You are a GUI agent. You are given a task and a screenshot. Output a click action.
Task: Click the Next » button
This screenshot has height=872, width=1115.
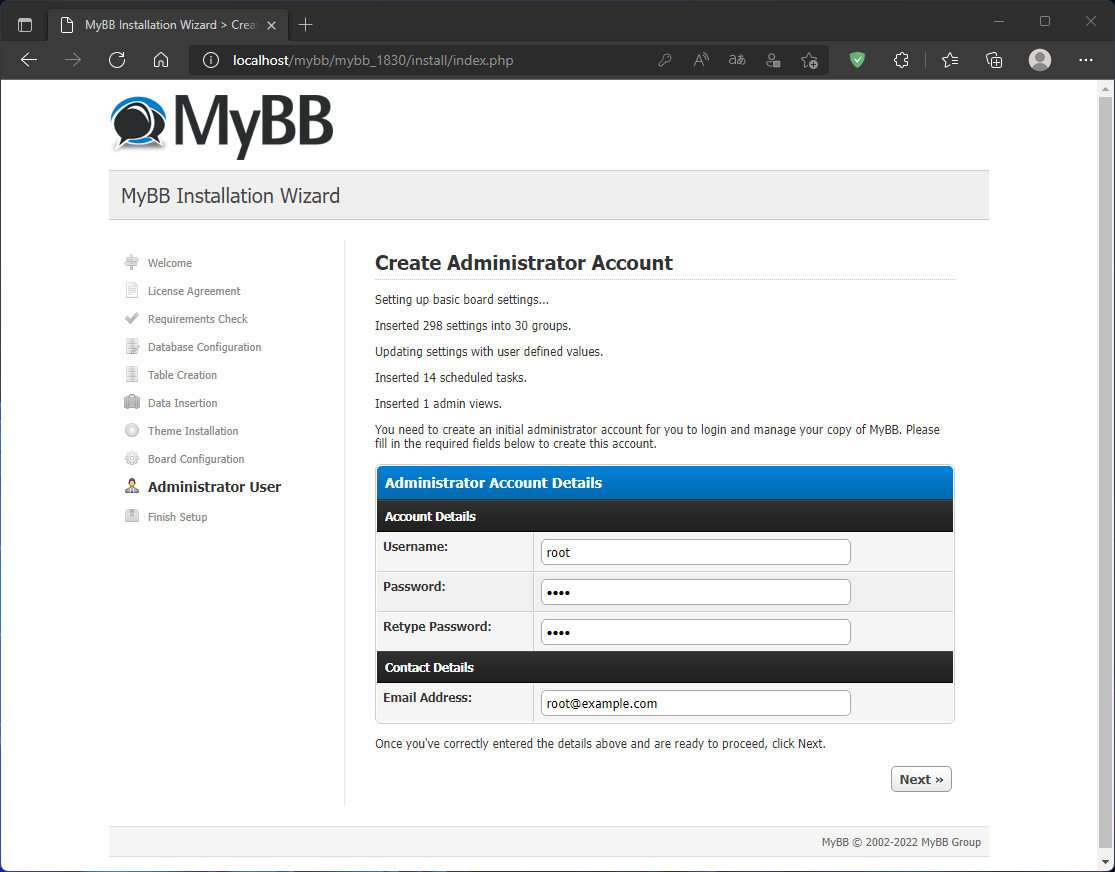[921, 779]
